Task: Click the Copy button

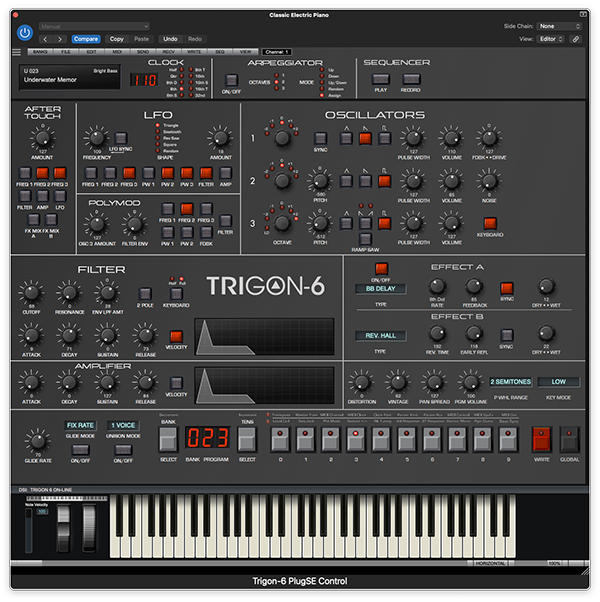Action: coord(117,39)
